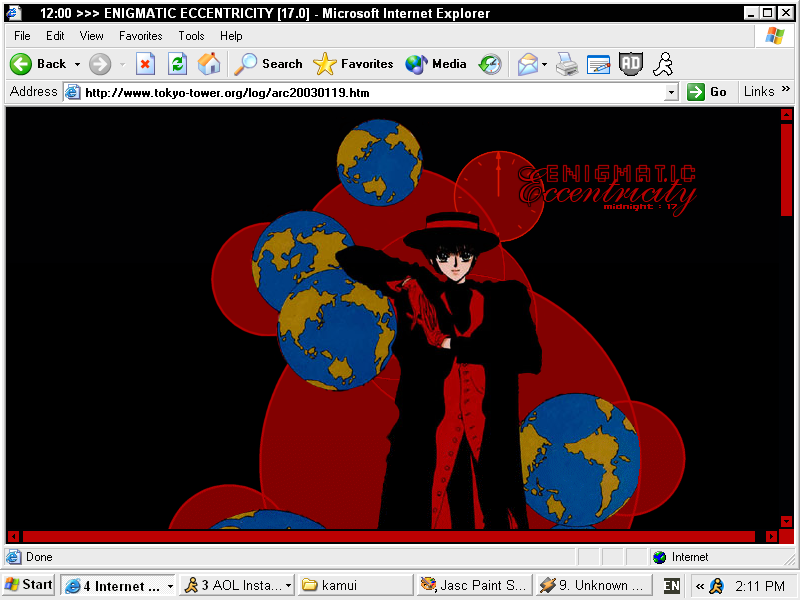The image size is (800, 600).
Task: Close the Internet Explorer window
Action: [x=786, y=13]
